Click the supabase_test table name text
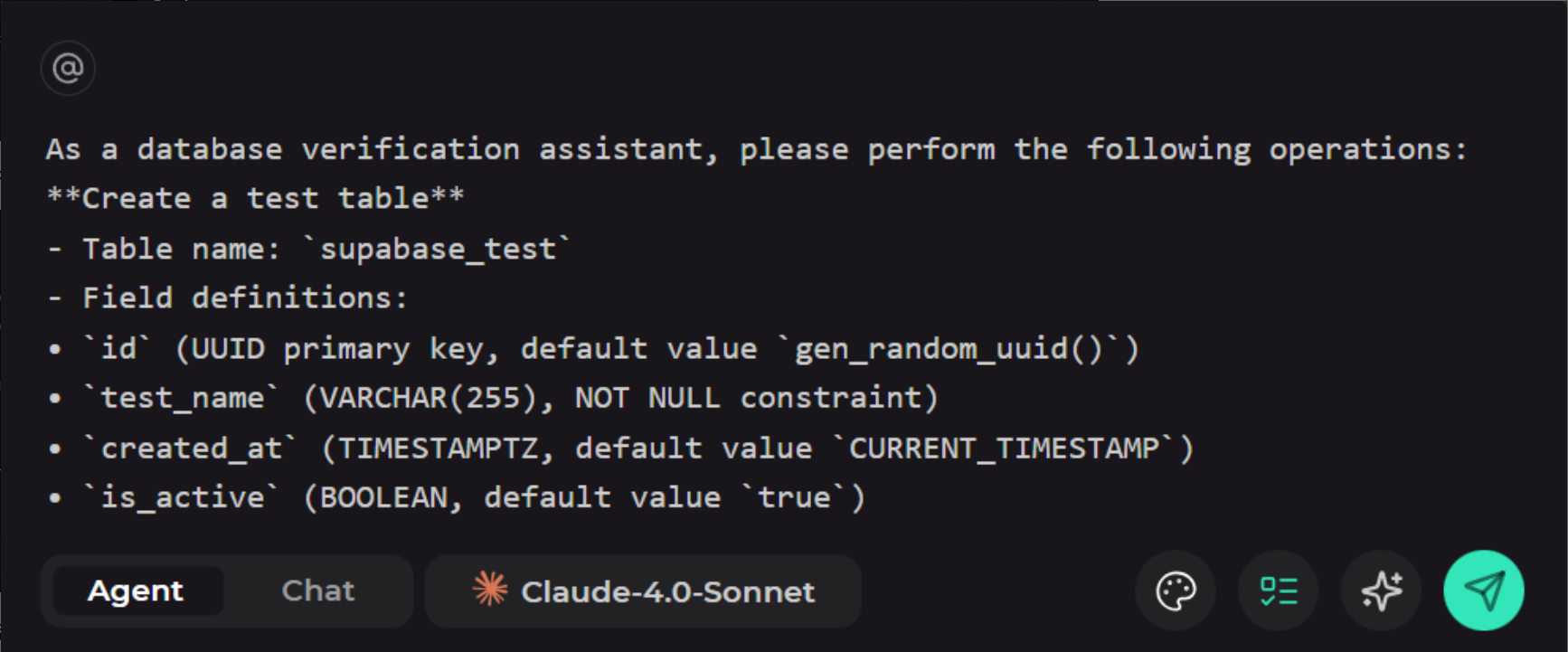The width and height of the screenshot is (1568, 652). pyautogui.click(x=442, y=248)
